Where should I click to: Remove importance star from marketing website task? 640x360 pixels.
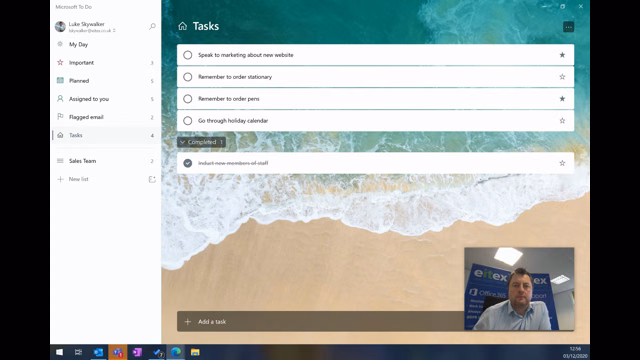[x=562, y=55]
